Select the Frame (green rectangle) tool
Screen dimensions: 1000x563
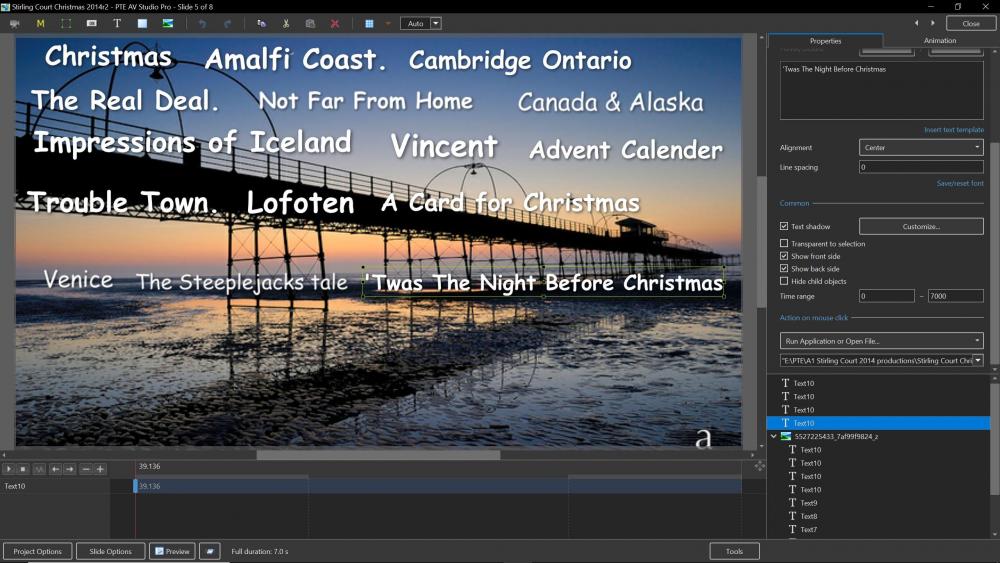[x=66, y=23]
